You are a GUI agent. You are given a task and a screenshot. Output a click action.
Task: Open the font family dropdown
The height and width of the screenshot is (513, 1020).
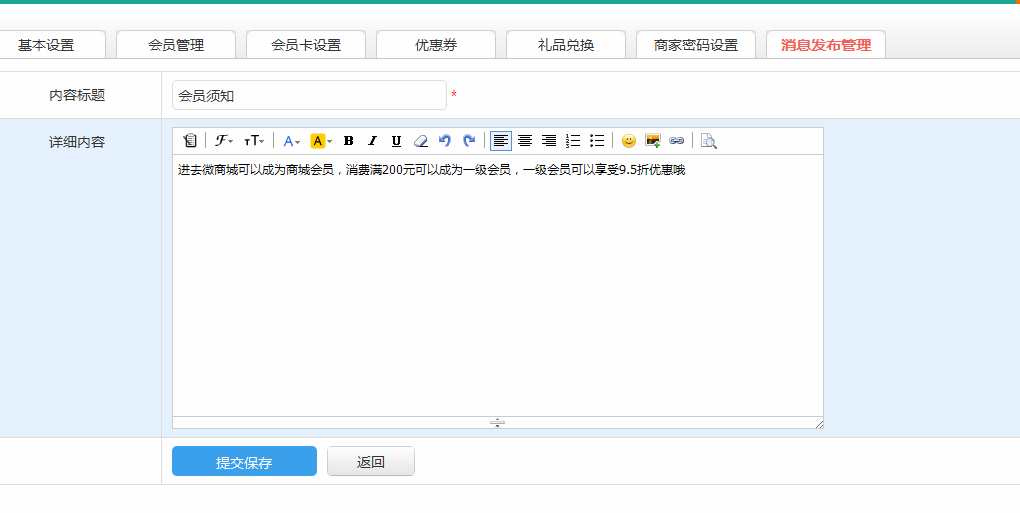click(x=224, y=141)
